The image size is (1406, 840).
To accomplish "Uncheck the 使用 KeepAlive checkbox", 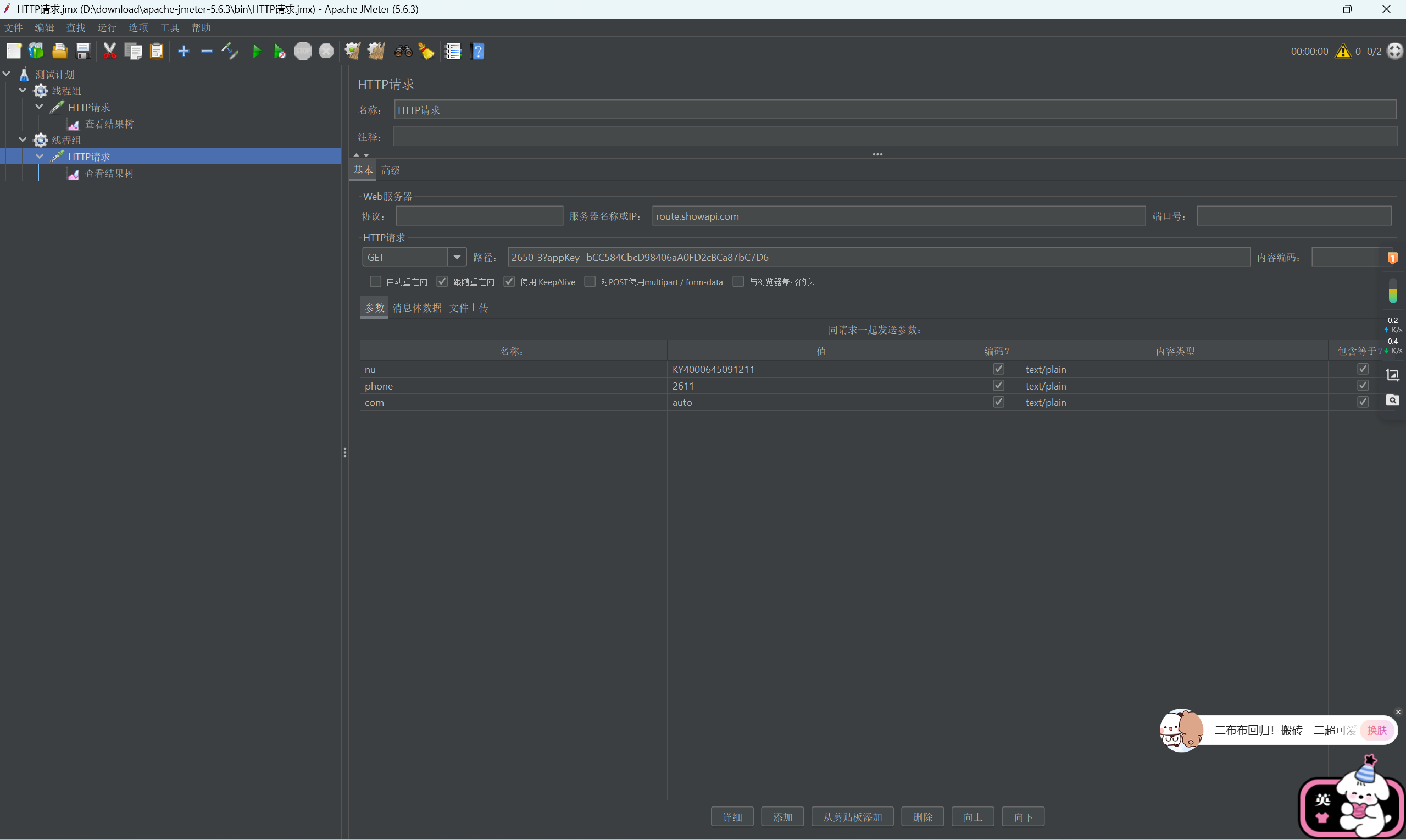I will [x=509, y=281].
